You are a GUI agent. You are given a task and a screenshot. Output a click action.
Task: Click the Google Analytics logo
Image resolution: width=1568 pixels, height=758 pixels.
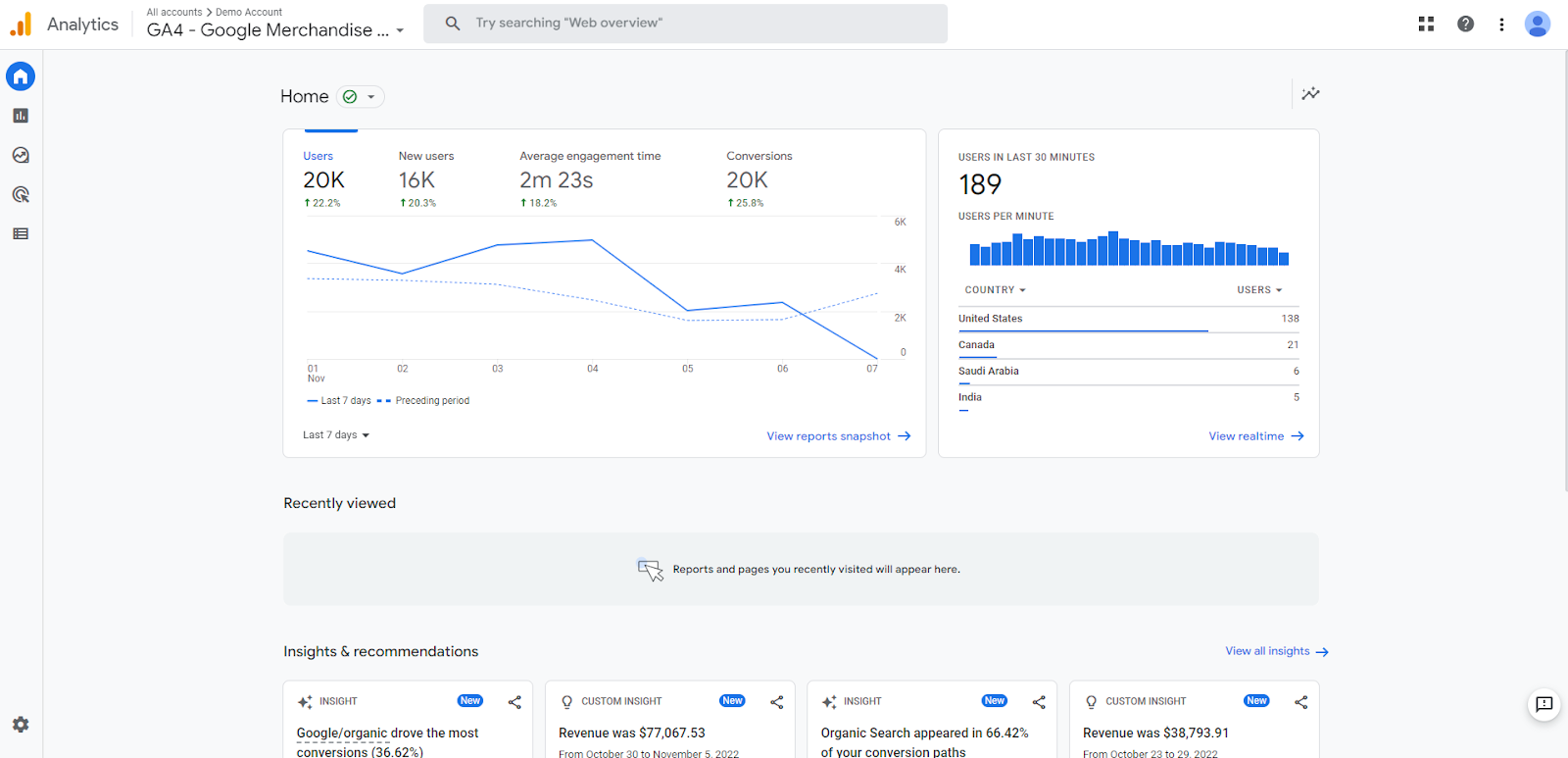click(x=21, y=25)
